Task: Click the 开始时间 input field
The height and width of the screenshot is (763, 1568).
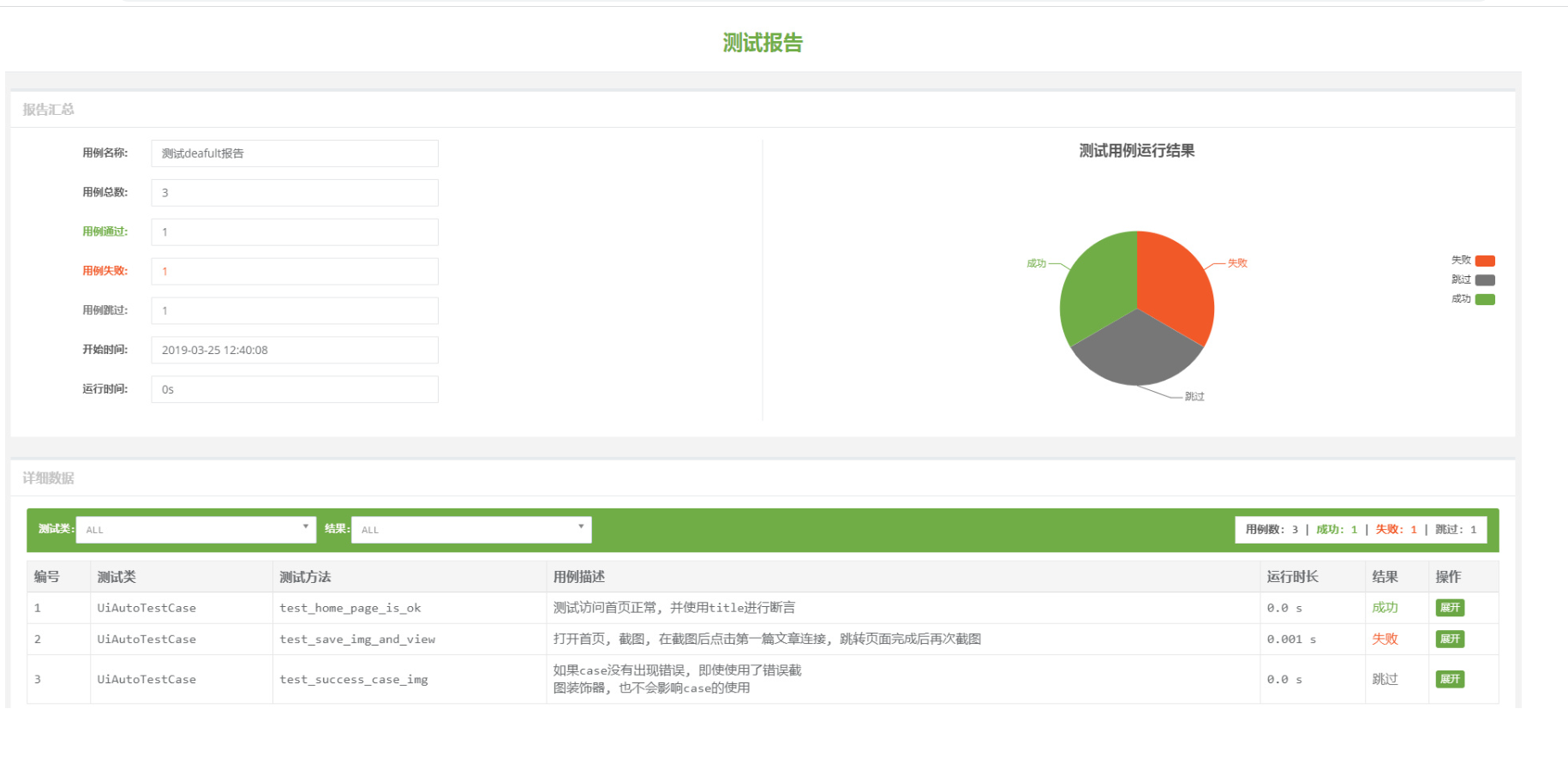Action: point(295,351)
